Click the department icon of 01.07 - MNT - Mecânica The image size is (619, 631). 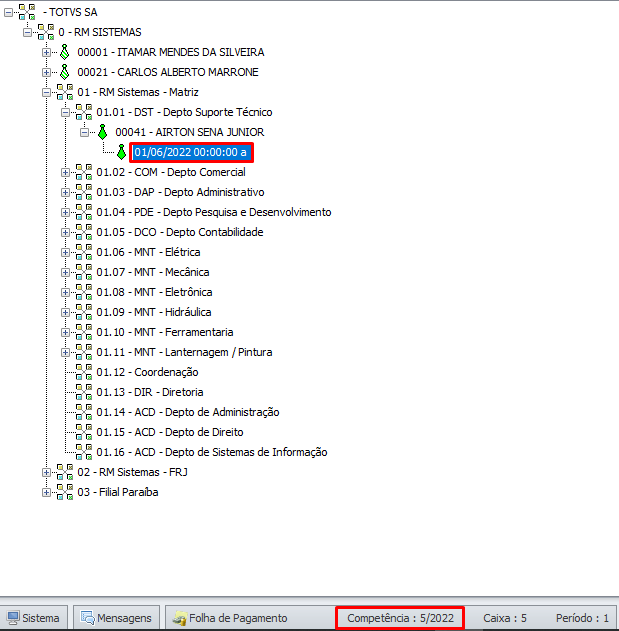point(84,272)
